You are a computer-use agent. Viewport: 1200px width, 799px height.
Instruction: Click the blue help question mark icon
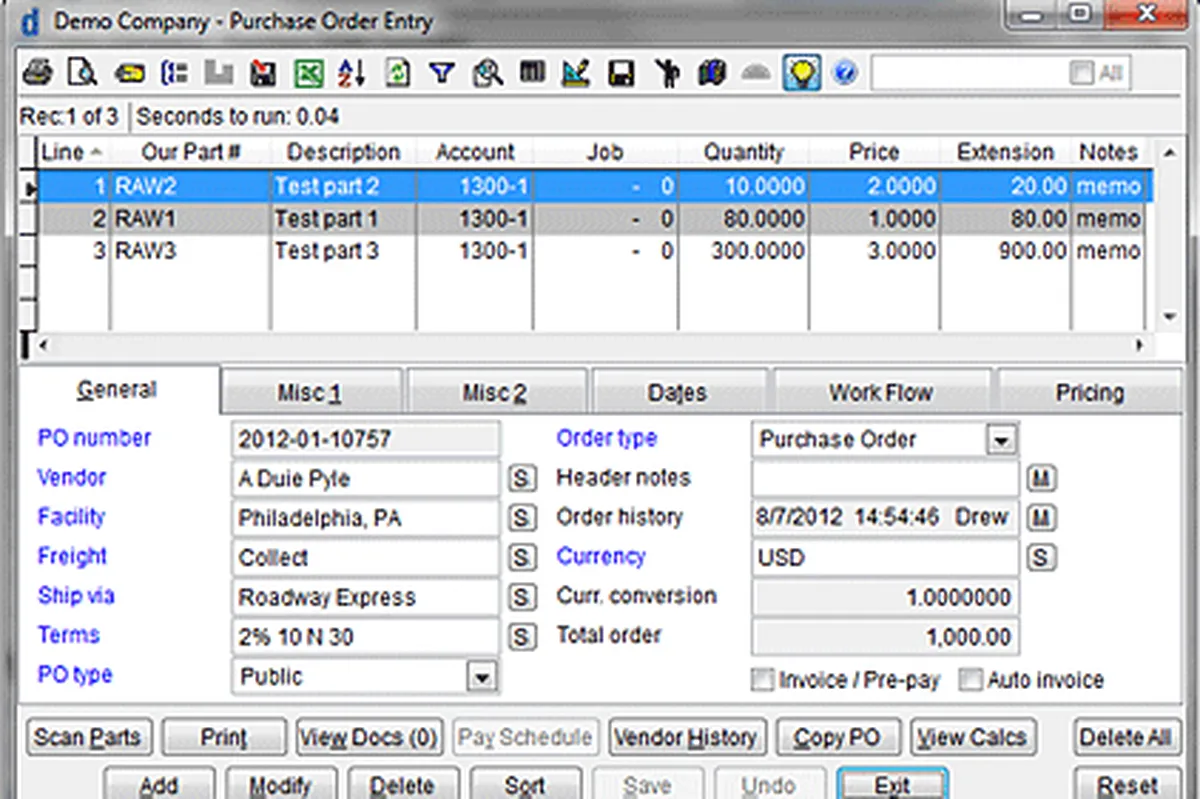tap(845, 73)
